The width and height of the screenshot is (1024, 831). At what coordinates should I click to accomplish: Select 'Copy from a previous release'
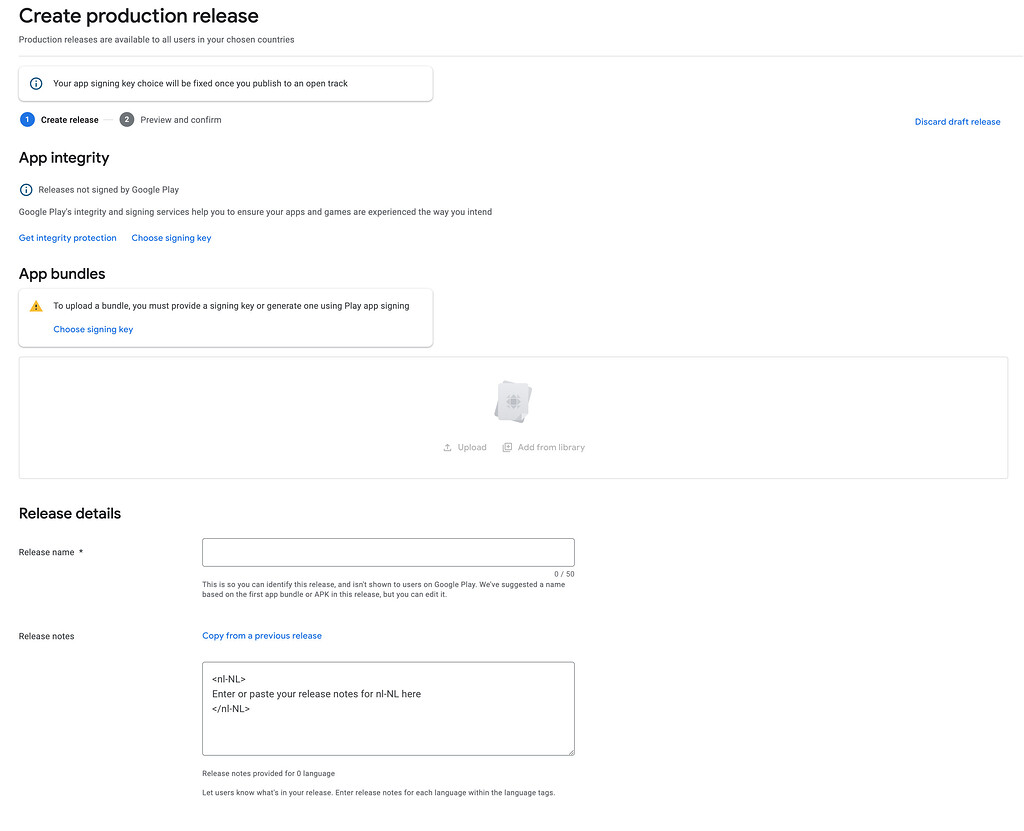click(262, 636)
